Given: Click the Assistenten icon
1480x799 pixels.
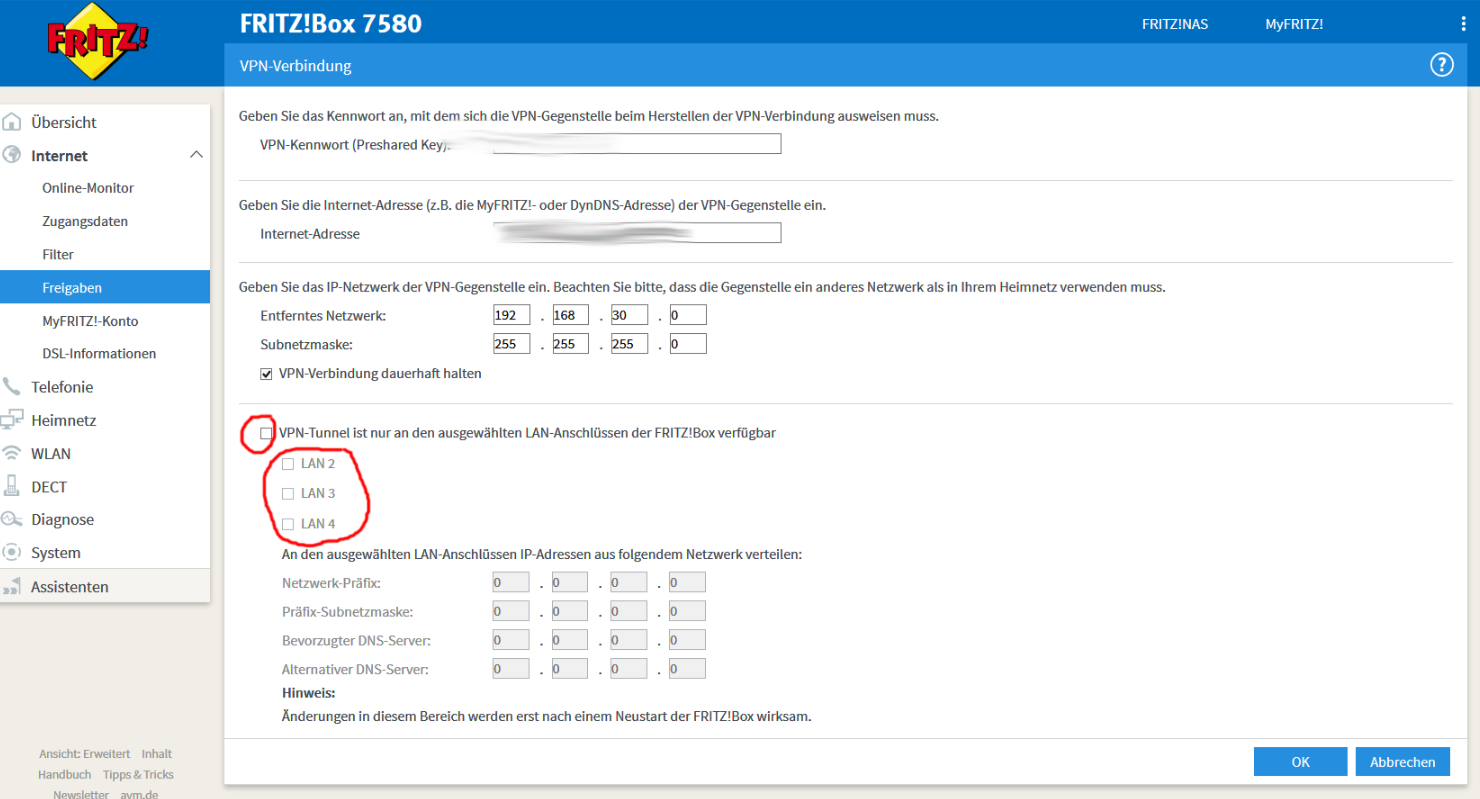Looking at the screenshot, I should (12, 587).
